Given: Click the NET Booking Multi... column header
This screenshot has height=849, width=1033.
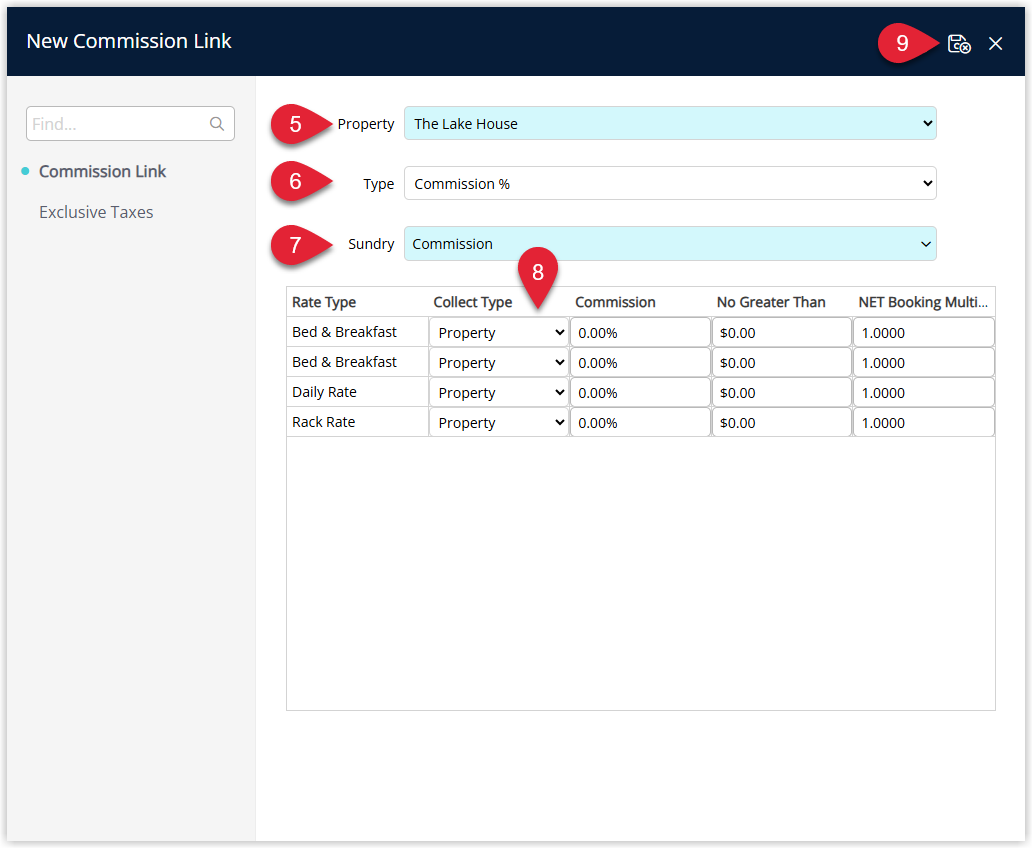Looking at the screenshot, I should tap(923, 302).
